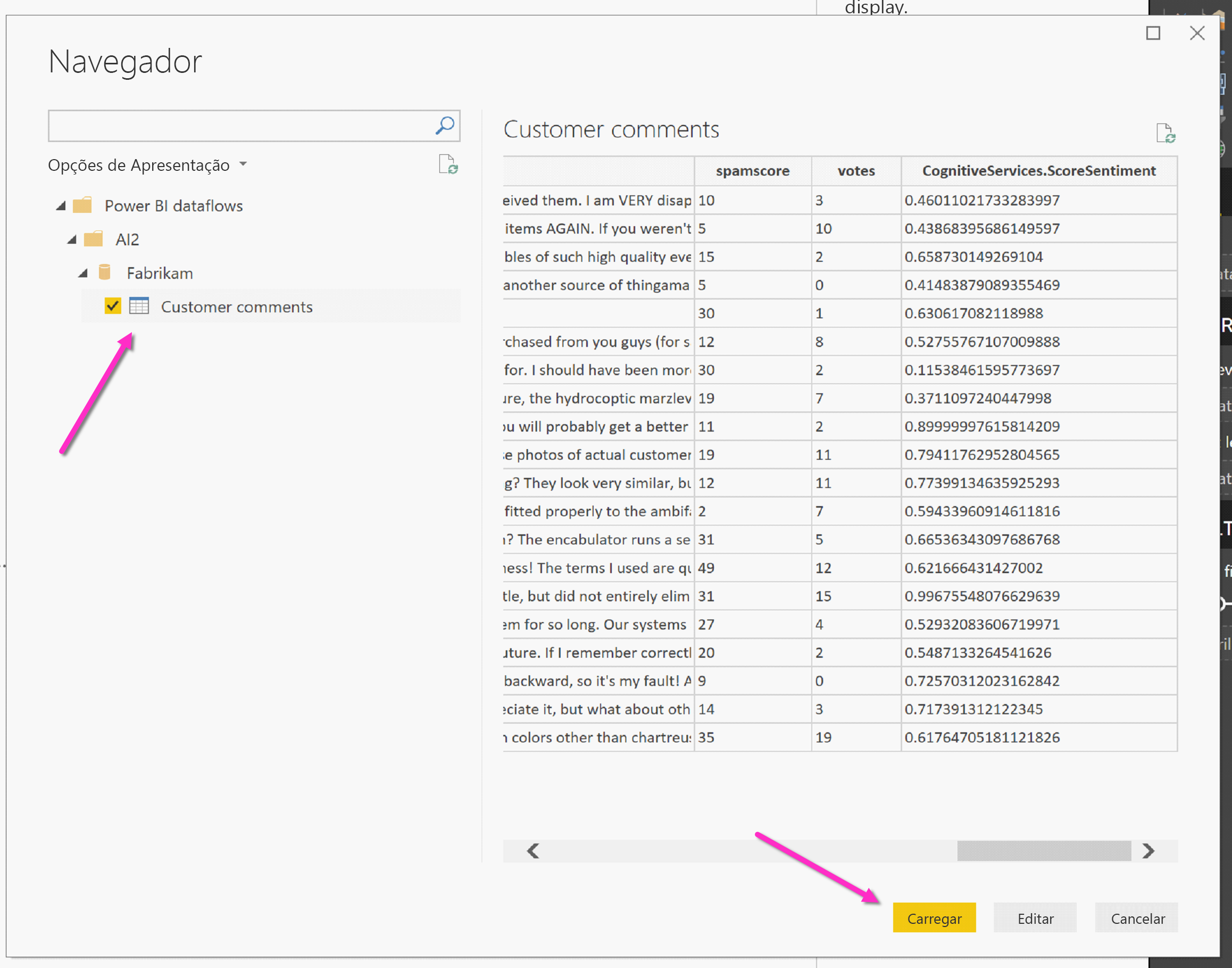Go to next preview page arrow
The image size is (1232, 968).
1147,851
